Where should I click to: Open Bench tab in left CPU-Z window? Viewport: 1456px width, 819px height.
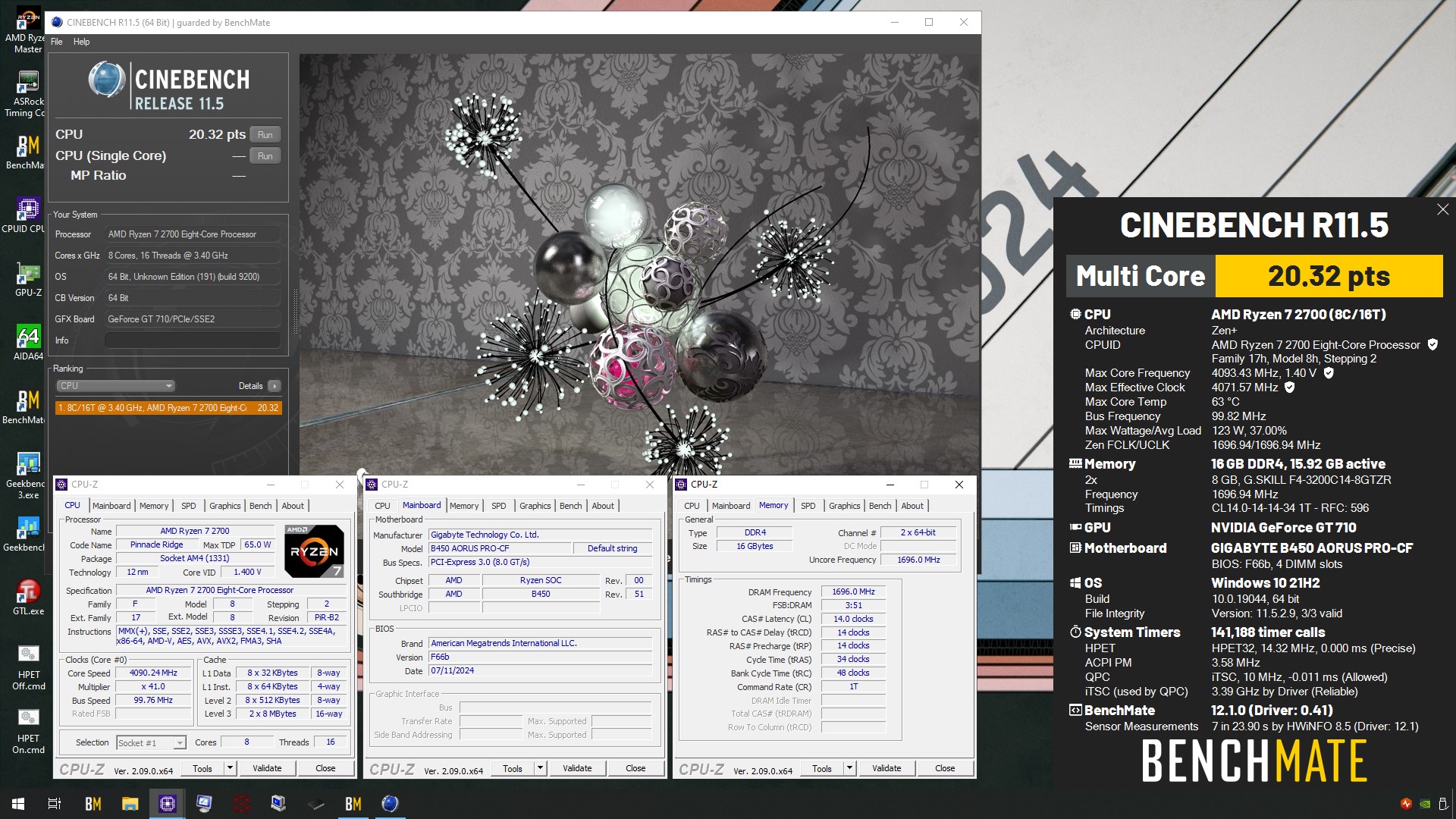tap(260, 506)
